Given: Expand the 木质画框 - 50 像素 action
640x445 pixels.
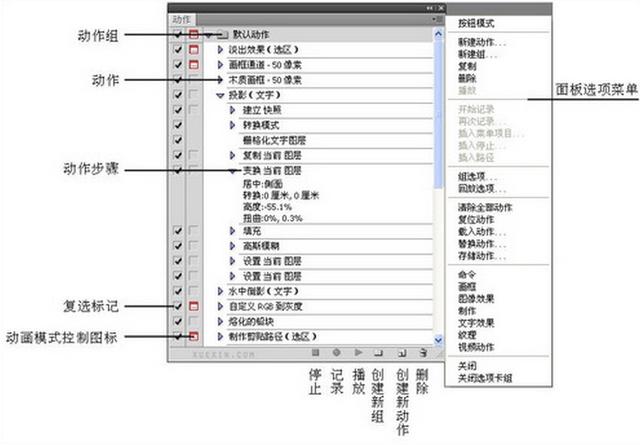Looking at the screenshot, I should [x=221, y=79].
